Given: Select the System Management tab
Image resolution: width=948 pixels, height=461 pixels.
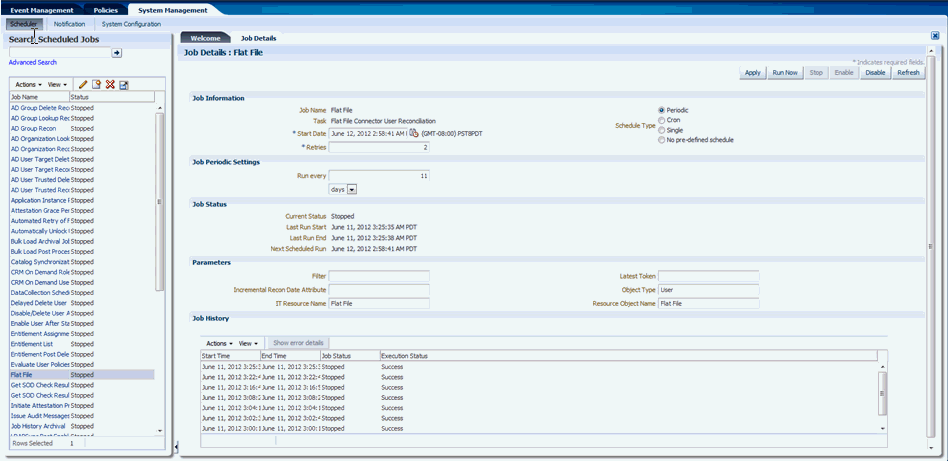Looking at the screenshot, I should tap(172, 10).
